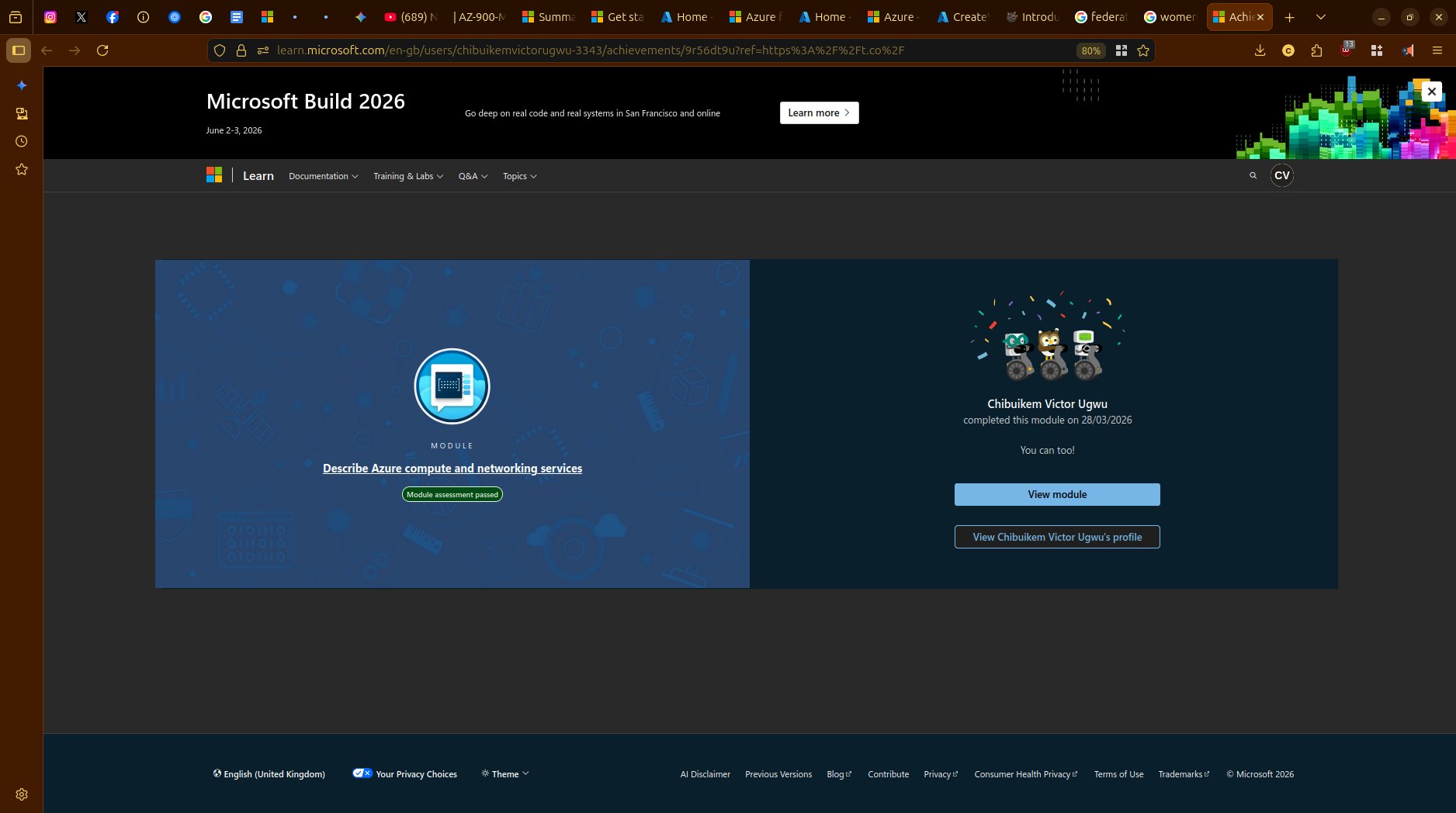
Task: Open the Firefox application menu
Action: tap(1437, 50)
